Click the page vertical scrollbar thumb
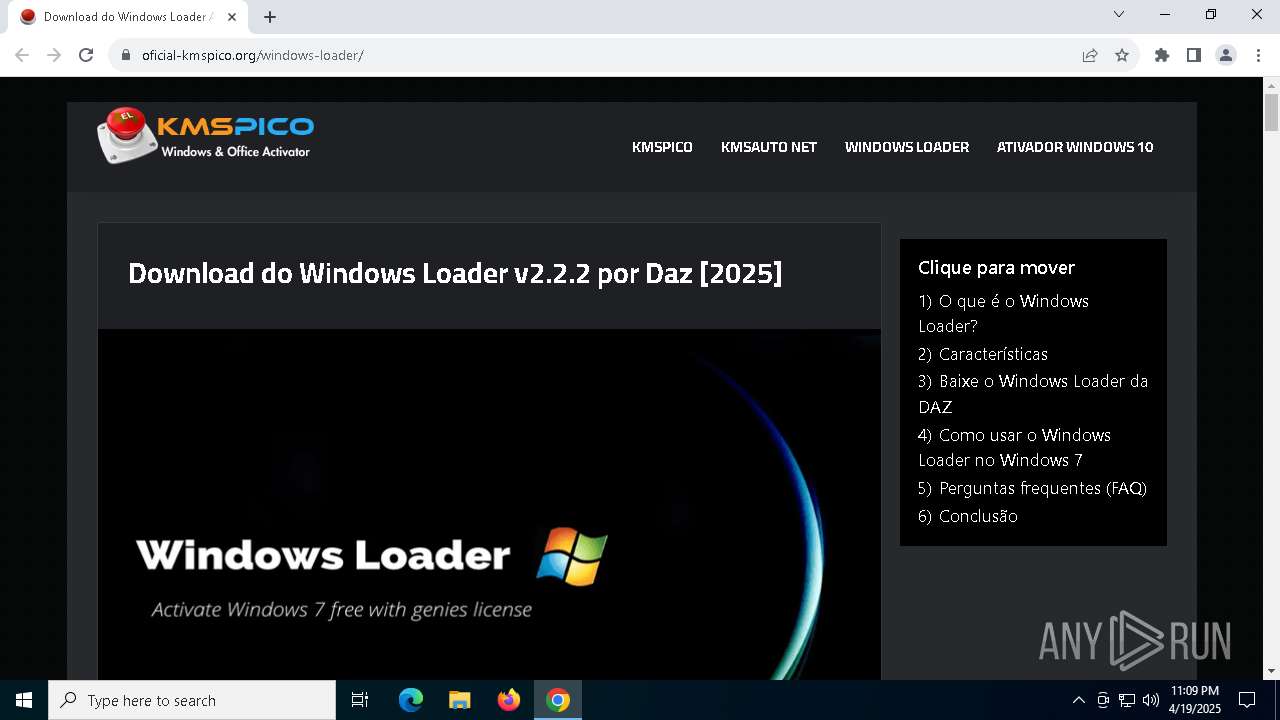Viewport: 1280px width, 720px height. [1271, 112]
